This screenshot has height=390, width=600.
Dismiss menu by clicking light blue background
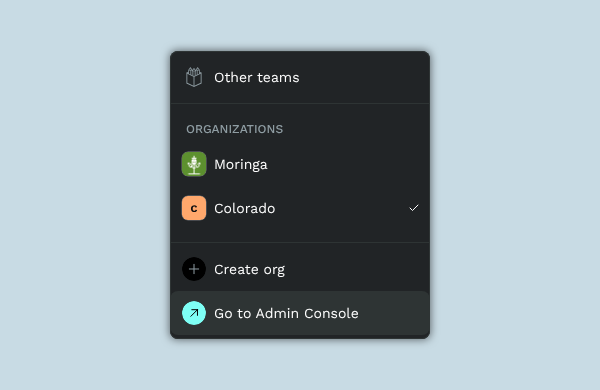point(84,191)
